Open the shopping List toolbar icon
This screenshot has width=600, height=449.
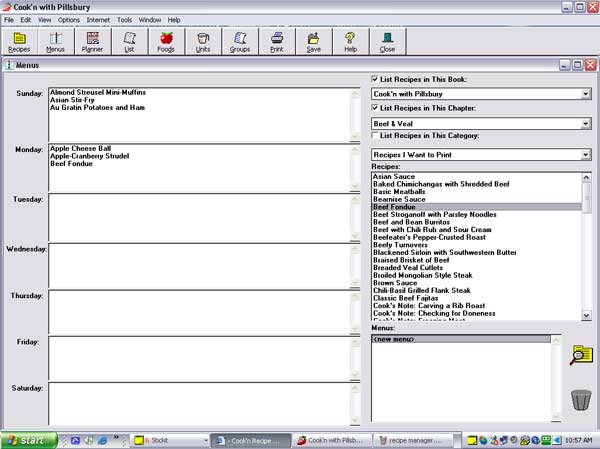129,41
